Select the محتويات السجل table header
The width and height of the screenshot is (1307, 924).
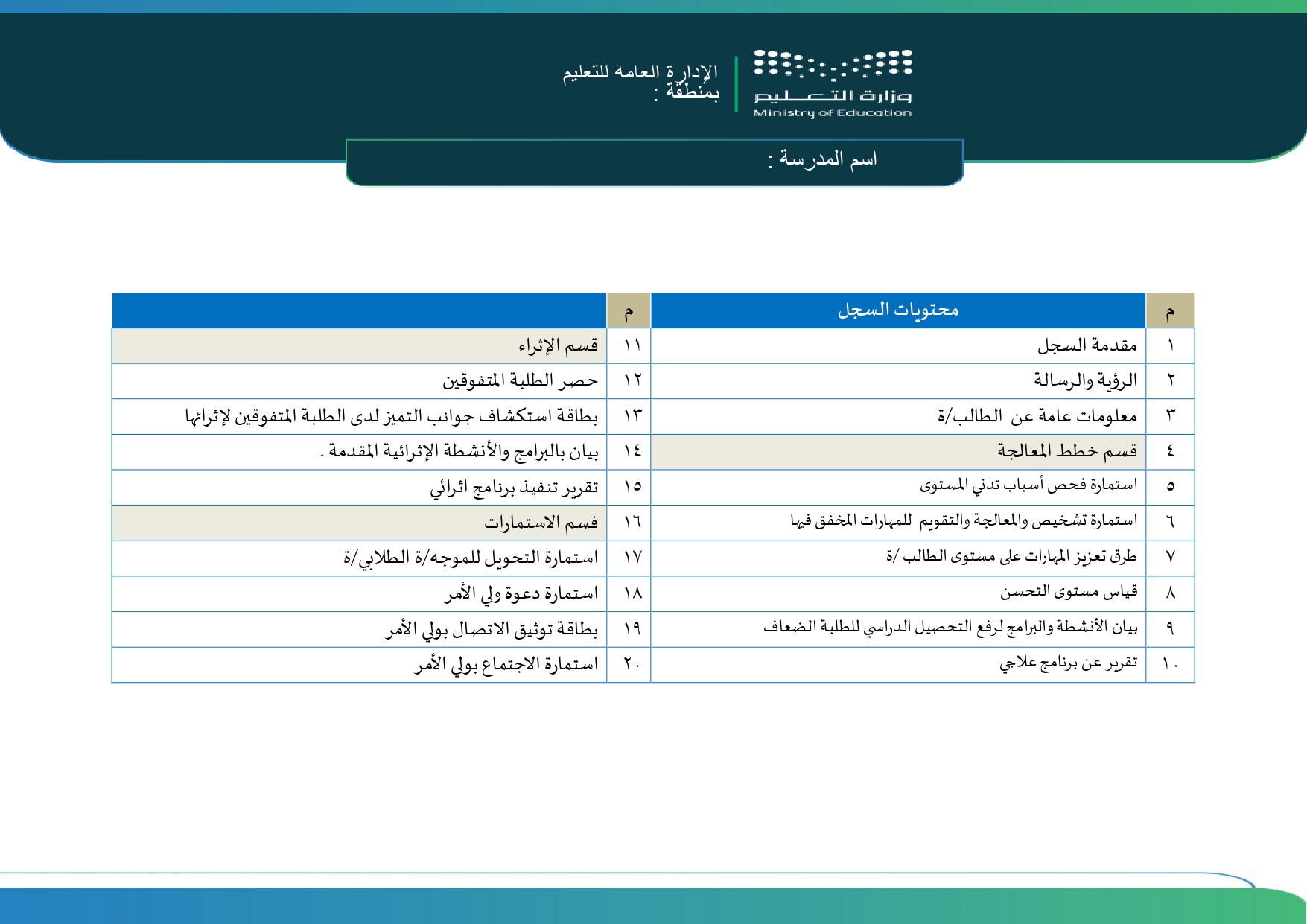tap(898, 310)
